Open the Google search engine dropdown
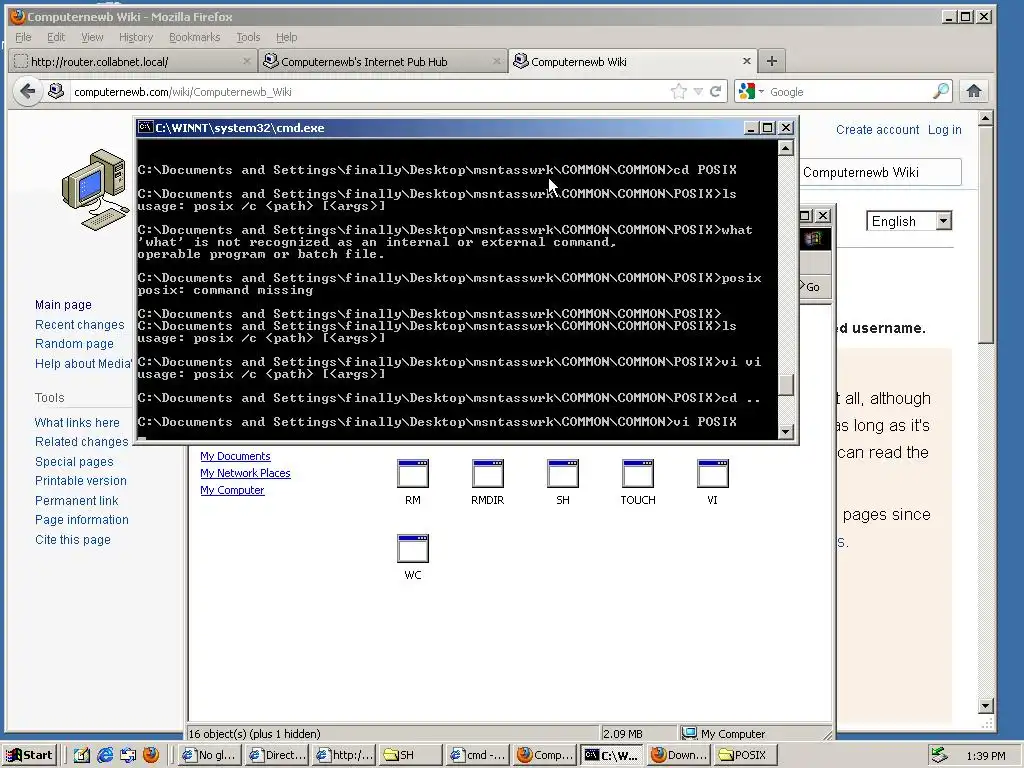Image resolution: width=1024 pixels, height=768 pixels. click(751, 91)
